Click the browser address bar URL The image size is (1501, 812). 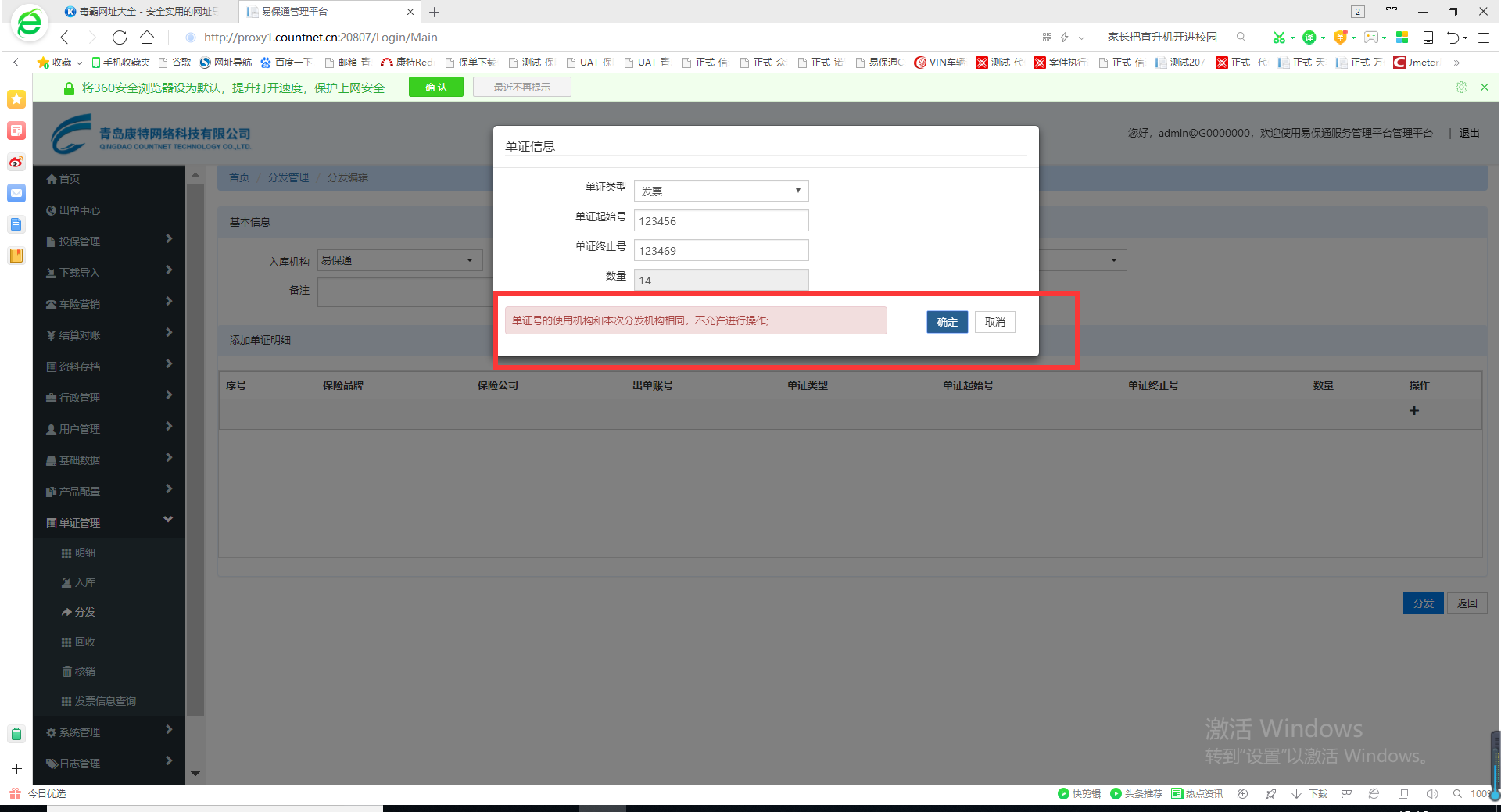pos(321,38)
